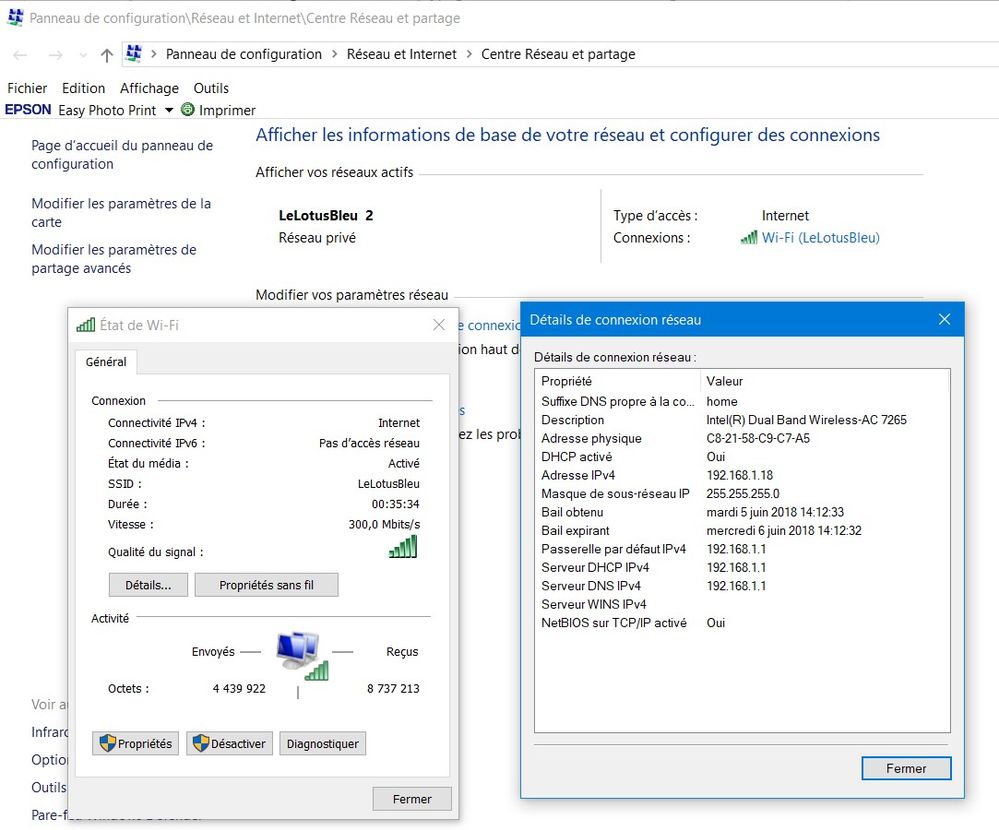
Task: Click Propriétés sans fil button
Action: tap(266, 585)
